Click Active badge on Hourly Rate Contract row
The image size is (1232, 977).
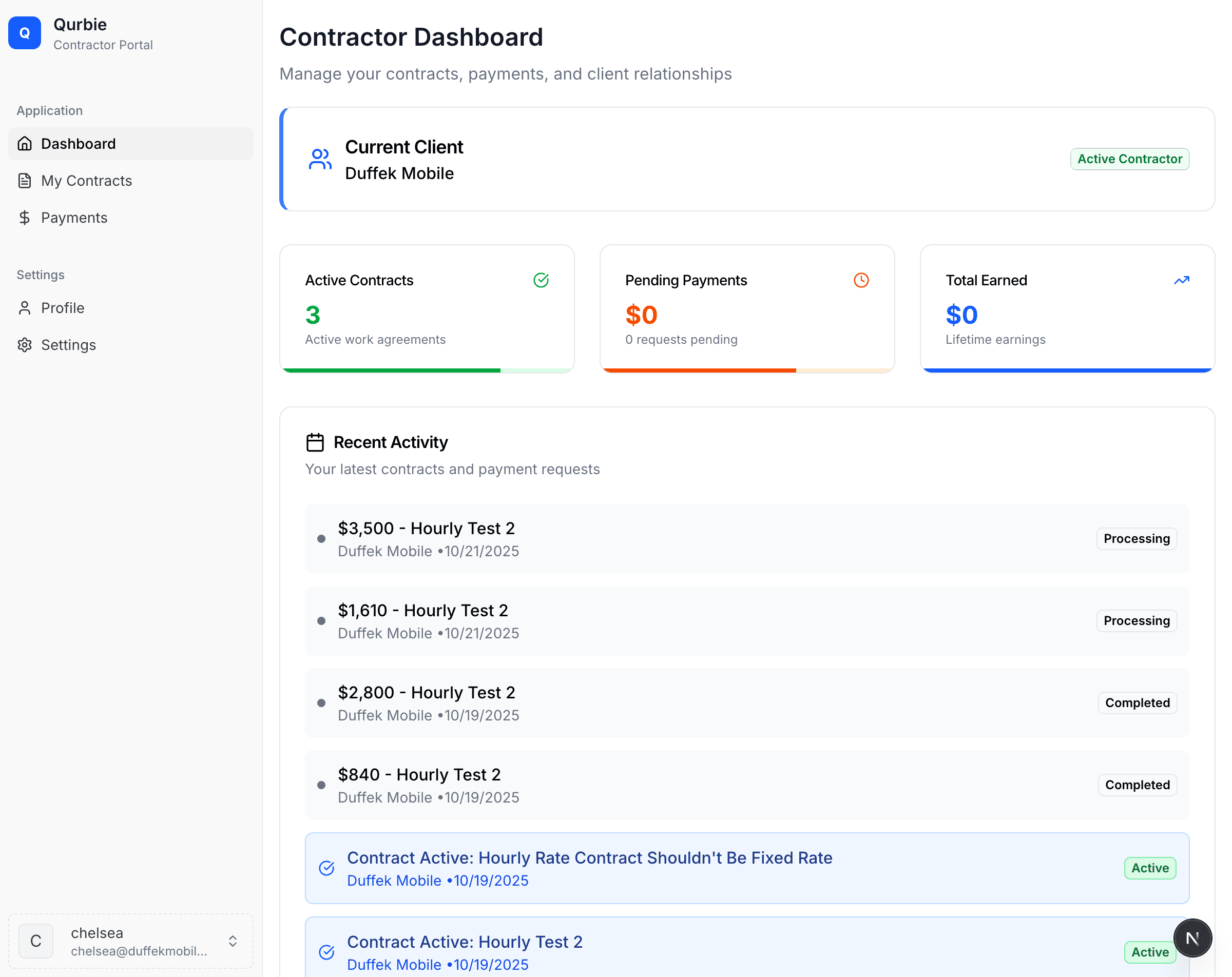pyautogui.click(x=1150, y=868)
